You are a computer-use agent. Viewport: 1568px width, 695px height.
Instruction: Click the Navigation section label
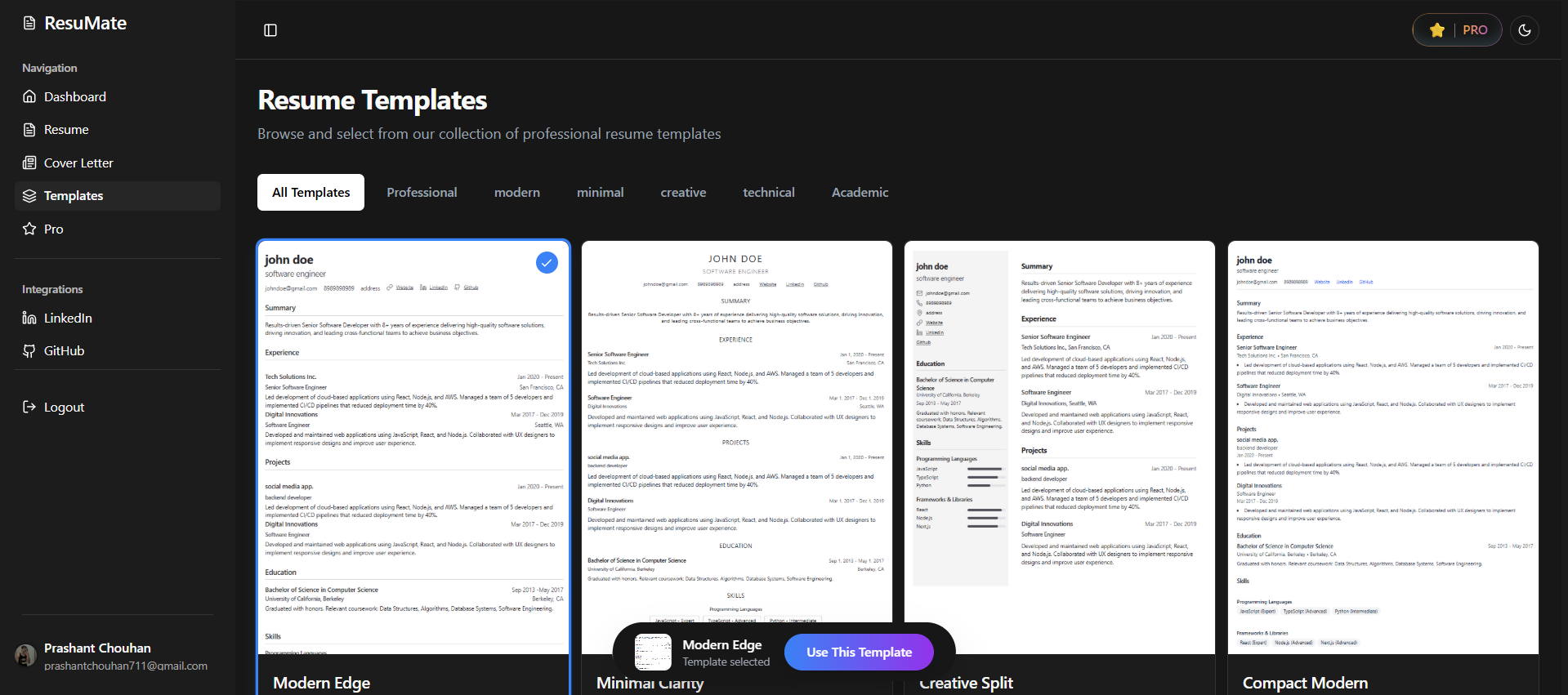[50, 69]
